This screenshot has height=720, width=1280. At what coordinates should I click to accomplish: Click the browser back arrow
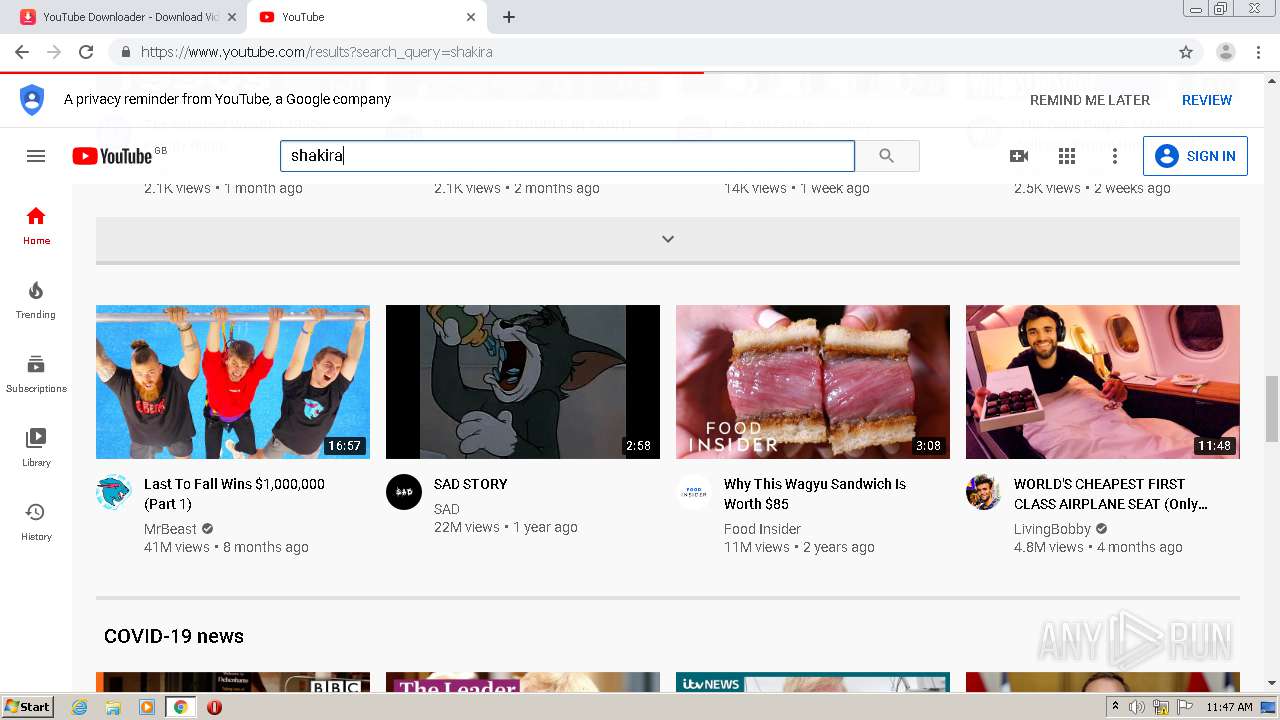point(22,52)
